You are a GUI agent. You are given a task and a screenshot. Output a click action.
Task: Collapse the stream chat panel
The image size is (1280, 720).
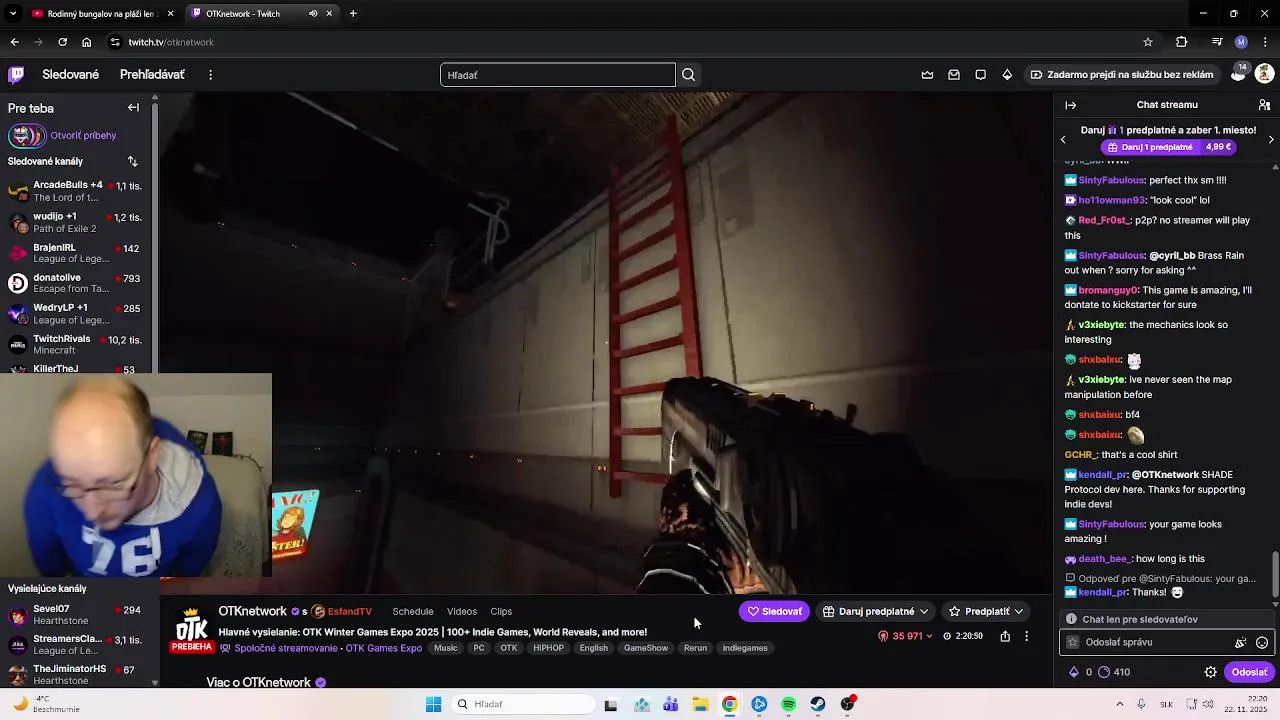(1070, 105)
